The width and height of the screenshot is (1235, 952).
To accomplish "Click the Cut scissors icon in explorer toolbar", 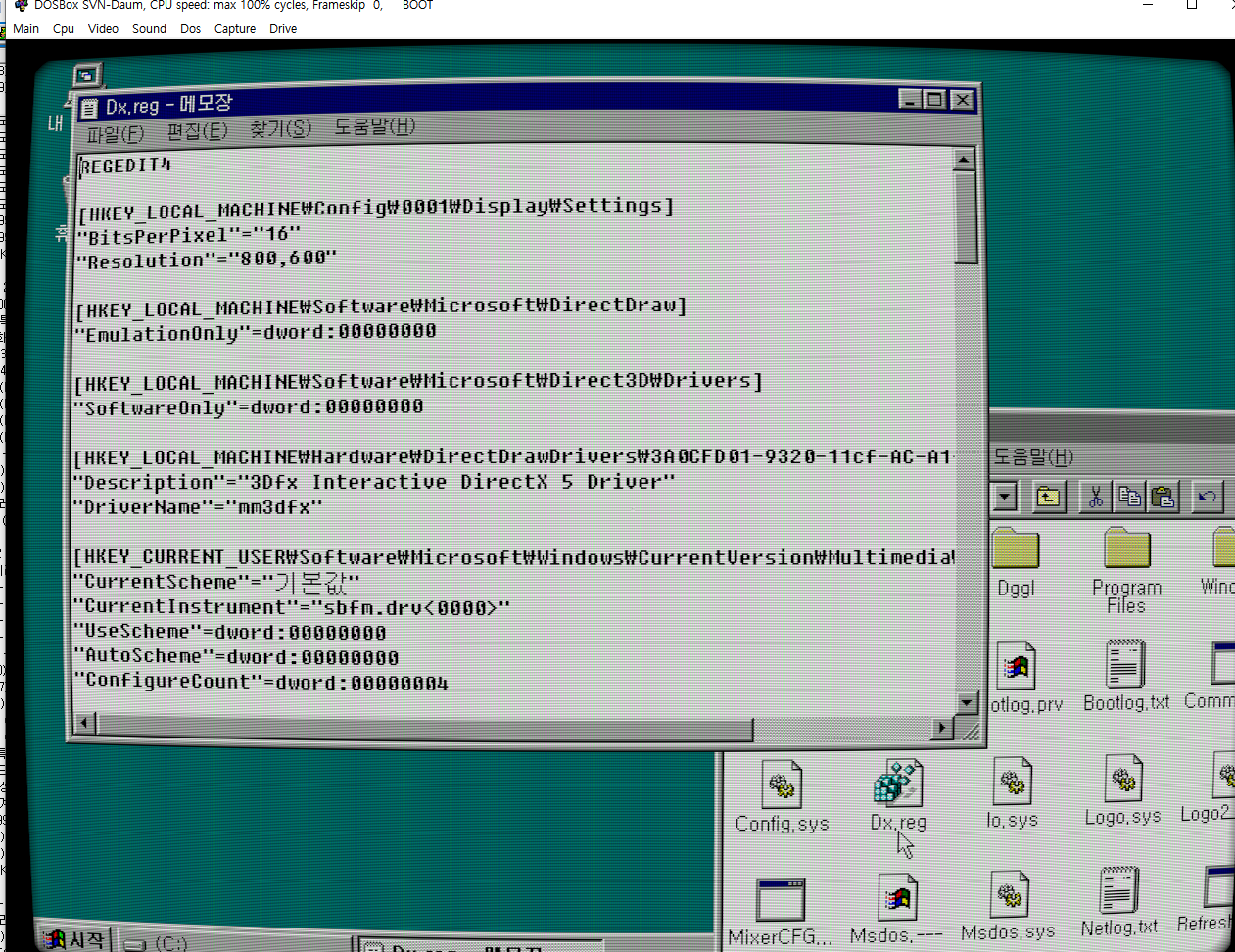I will (x=1096, y=497).
